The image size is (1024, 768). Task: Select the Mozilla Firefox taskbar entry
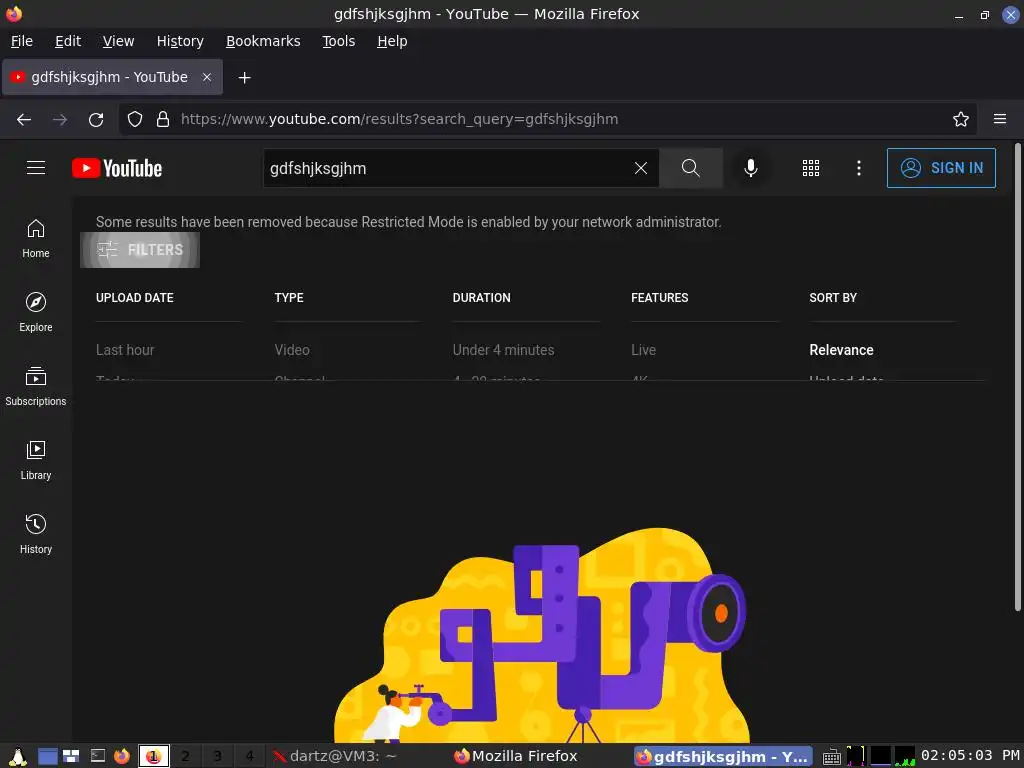coord(516,756)
